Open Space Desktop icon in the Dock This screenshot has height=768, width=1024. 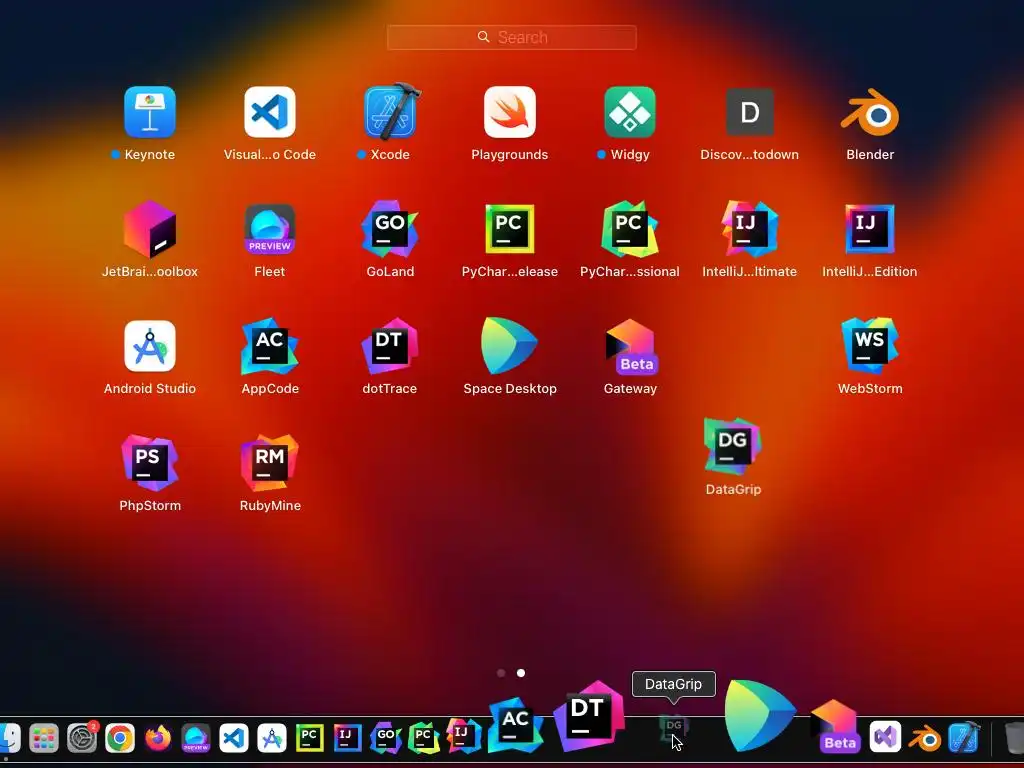point(760,716)
